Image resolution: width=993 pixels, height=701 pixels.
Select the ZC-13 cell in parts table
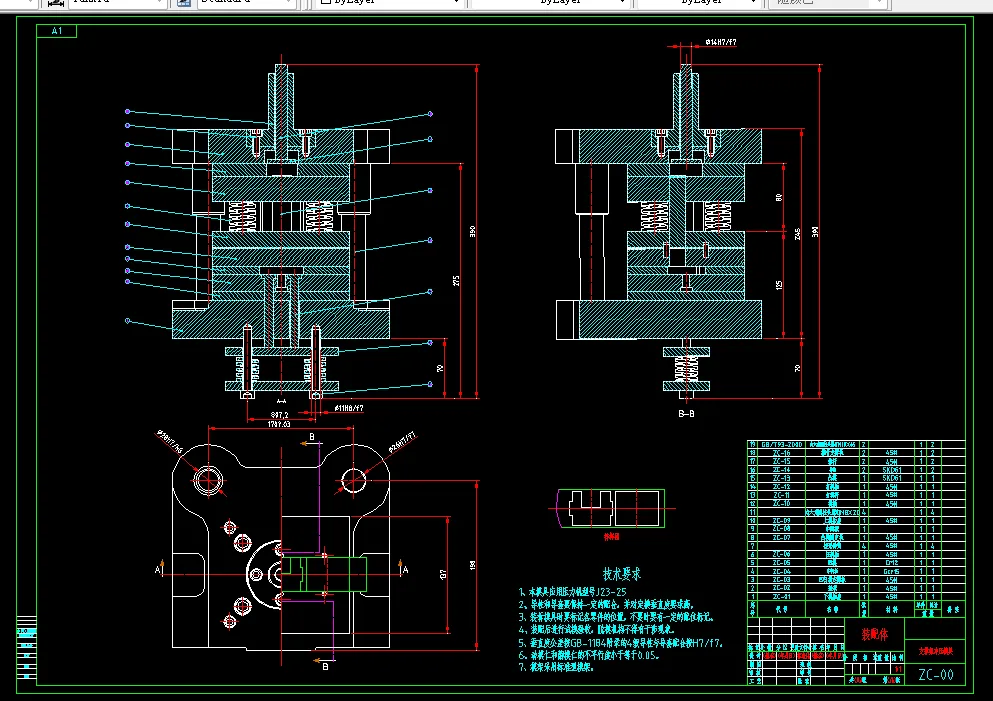781,478
